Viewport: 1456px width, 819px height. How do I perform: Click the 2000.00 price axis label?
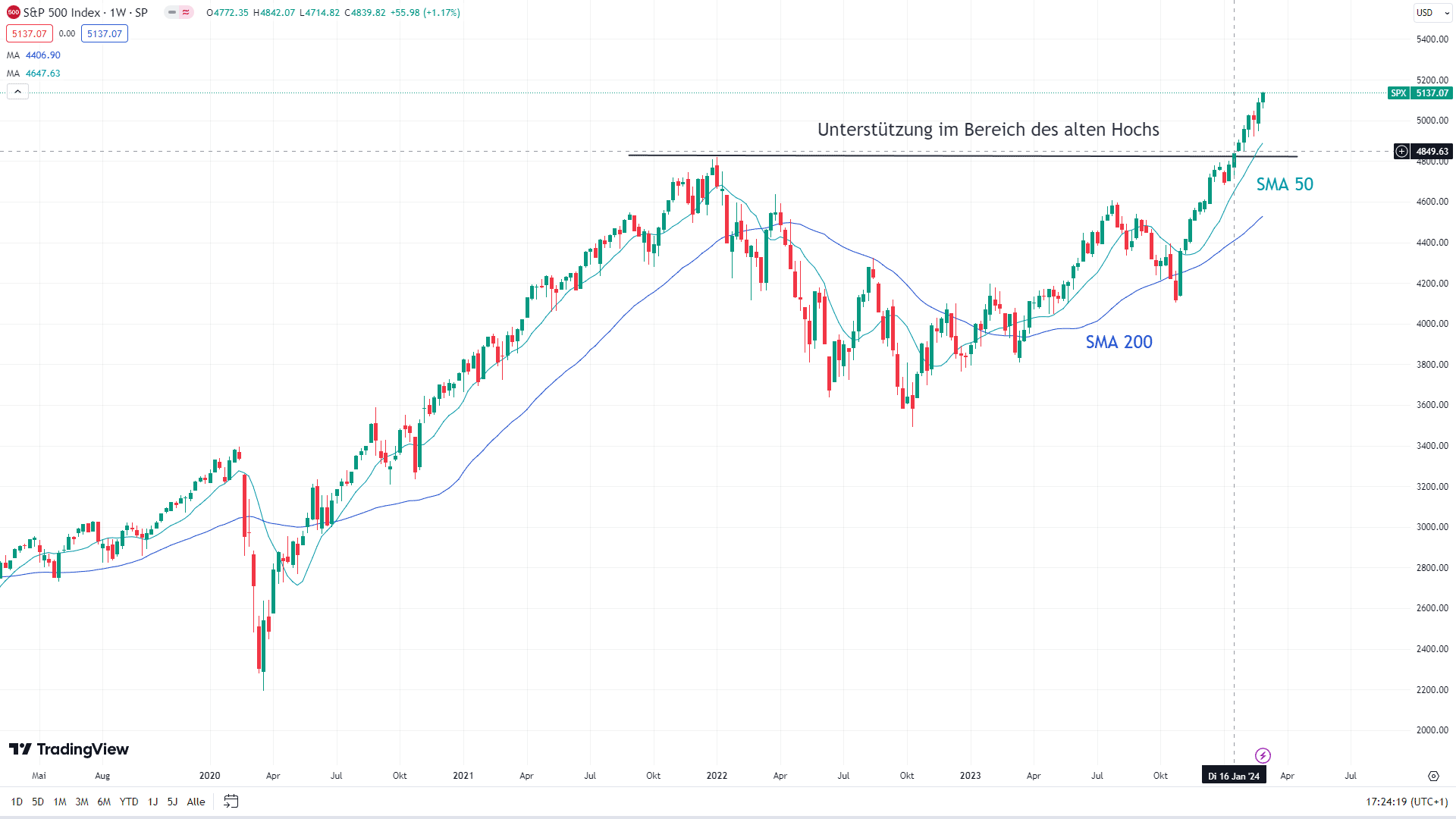[x=1432, y=730]
